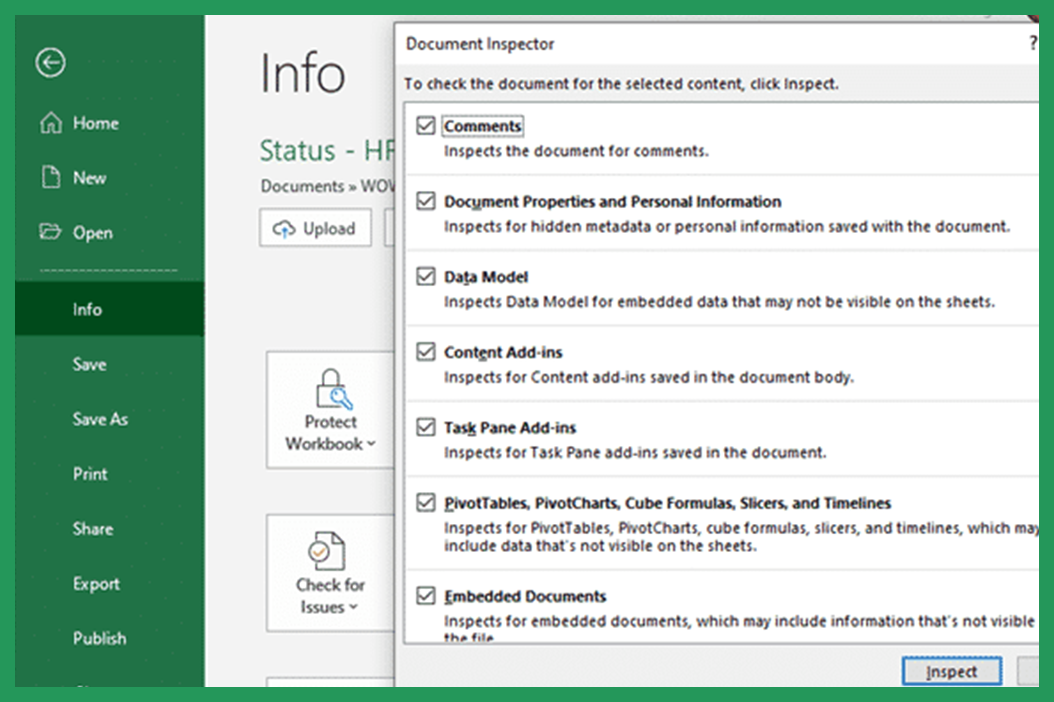Click the Document Inspector help icon

tap(1035, 44)
